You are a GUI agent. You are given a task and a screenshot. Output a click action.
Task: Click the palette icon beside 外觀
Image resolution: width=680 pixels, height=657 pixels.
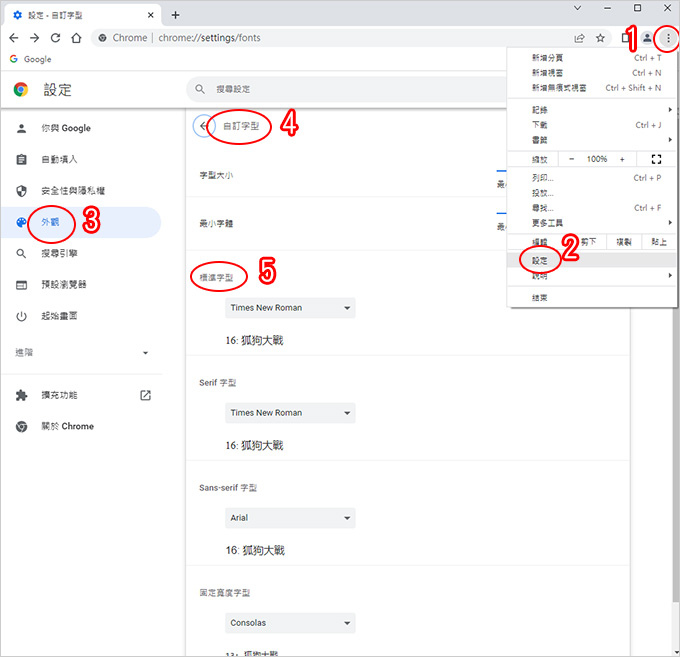pos(21,222)
